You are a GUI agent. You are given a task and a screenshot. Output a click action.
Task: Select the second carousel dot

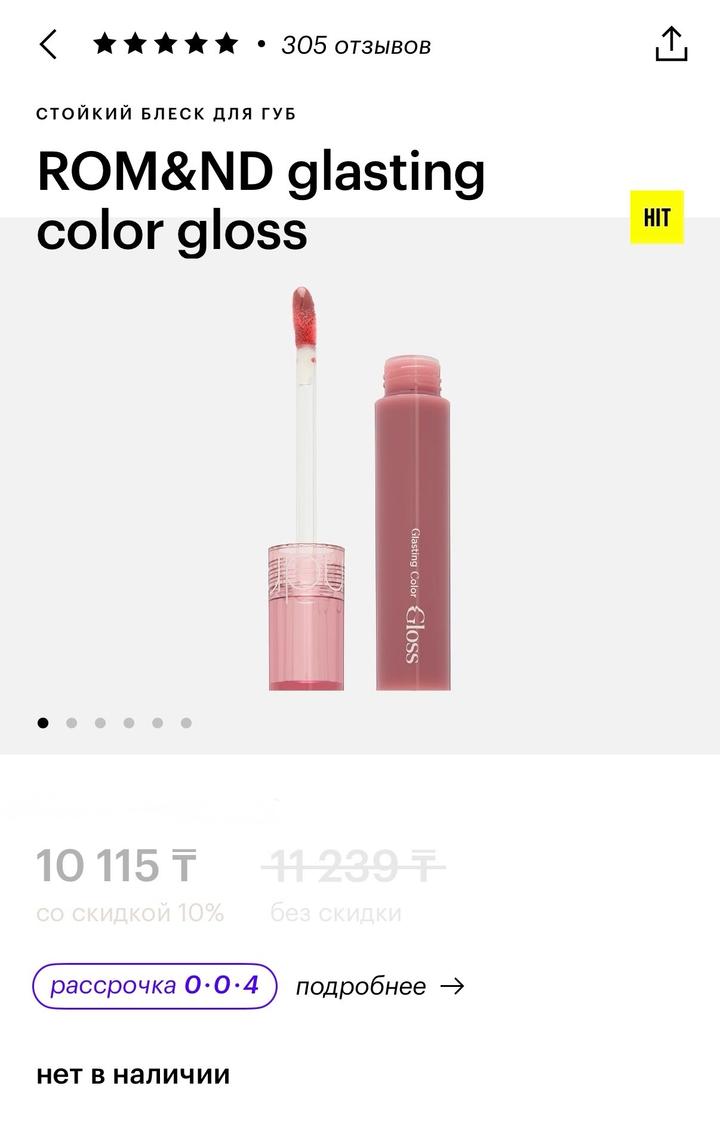click(x=71, y=723)
